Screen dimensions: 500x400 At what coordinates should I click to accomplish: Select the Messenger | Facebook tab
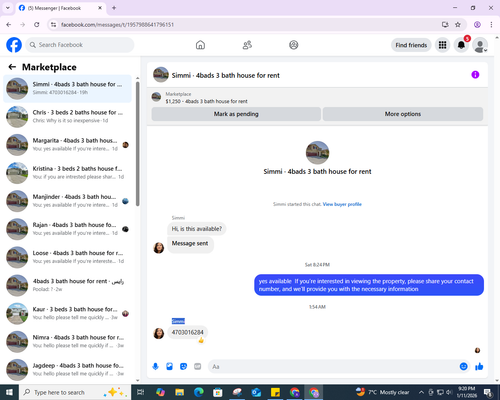[x=60, y=8]
